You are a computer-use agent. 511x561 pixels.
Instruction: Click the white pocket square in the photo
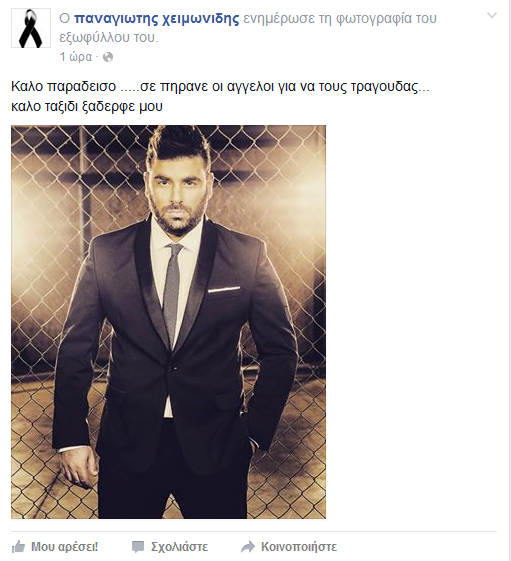tap(224, 289)
